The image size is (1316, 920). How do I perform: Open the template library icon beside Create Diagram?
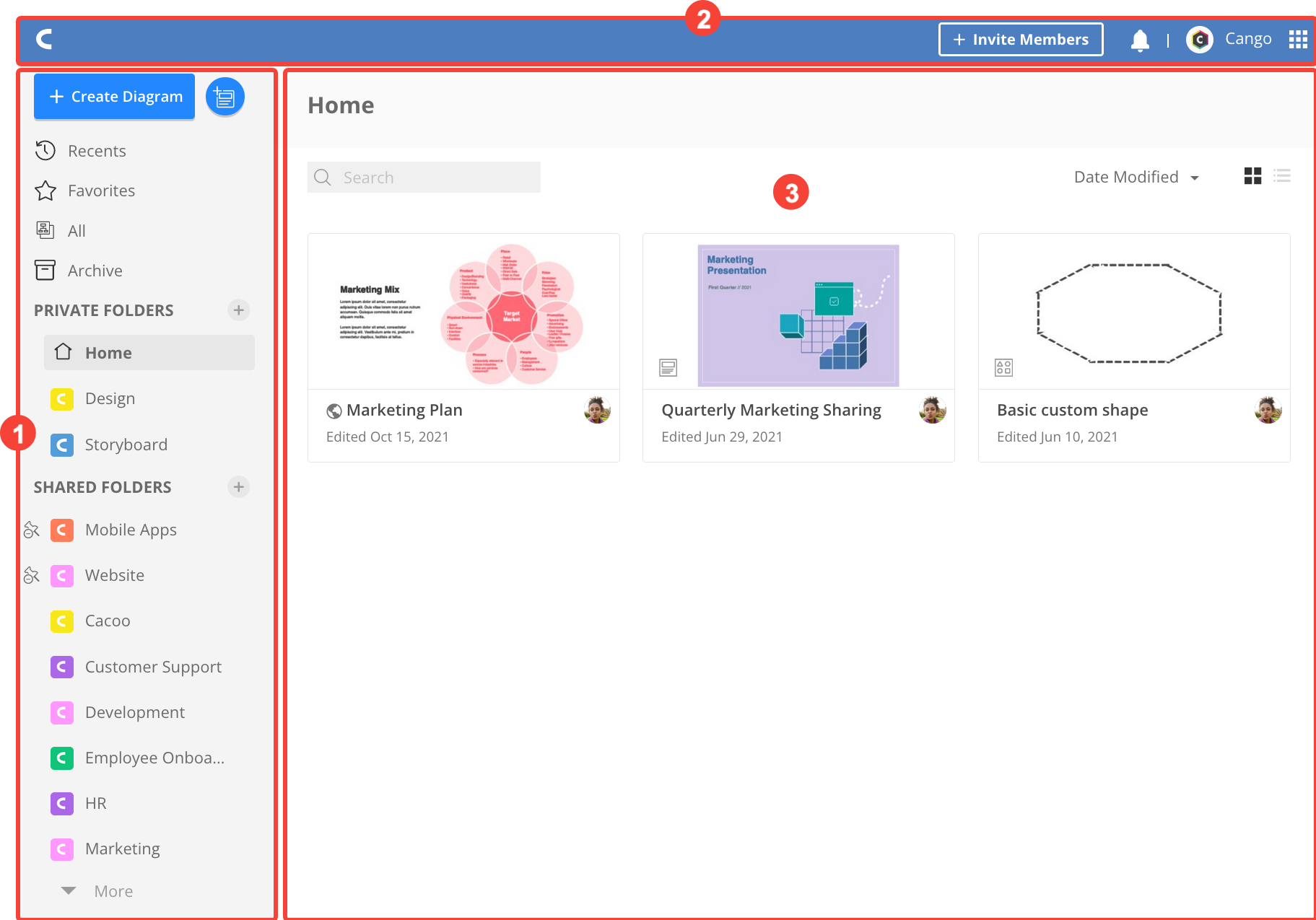[x=225, y=96]
